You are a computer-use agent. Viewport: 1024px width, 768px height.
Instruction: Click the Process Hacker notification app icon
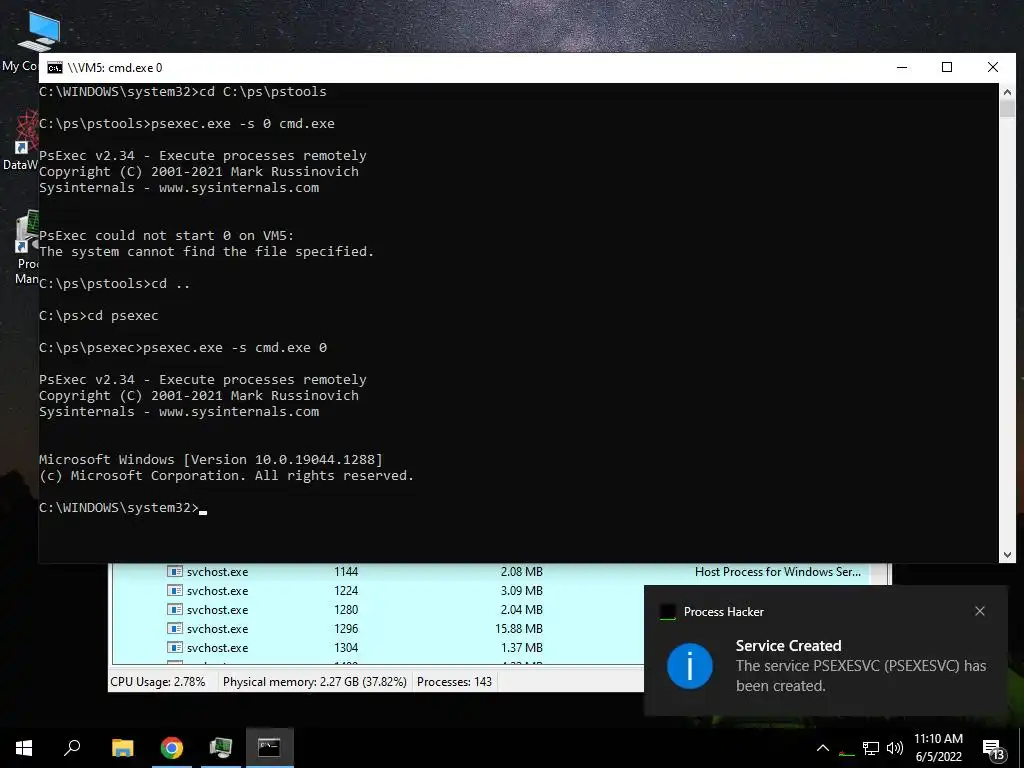click(667, 612)
